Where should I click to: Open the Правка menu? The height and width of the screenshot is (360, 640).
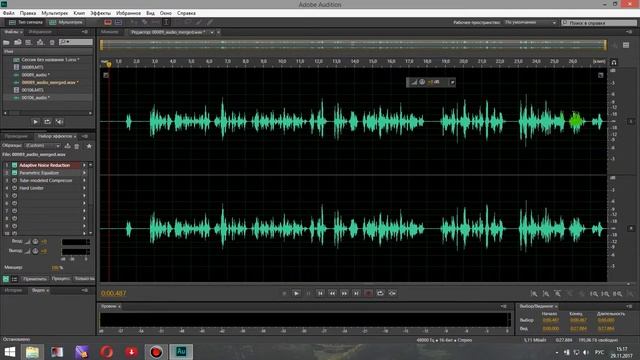(28, 13)
